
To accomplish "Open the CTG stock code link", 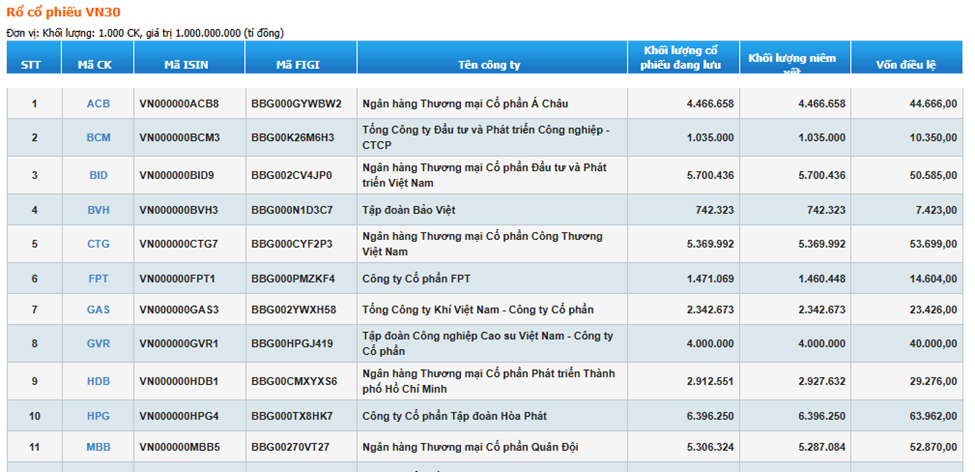I will (98, 244).
